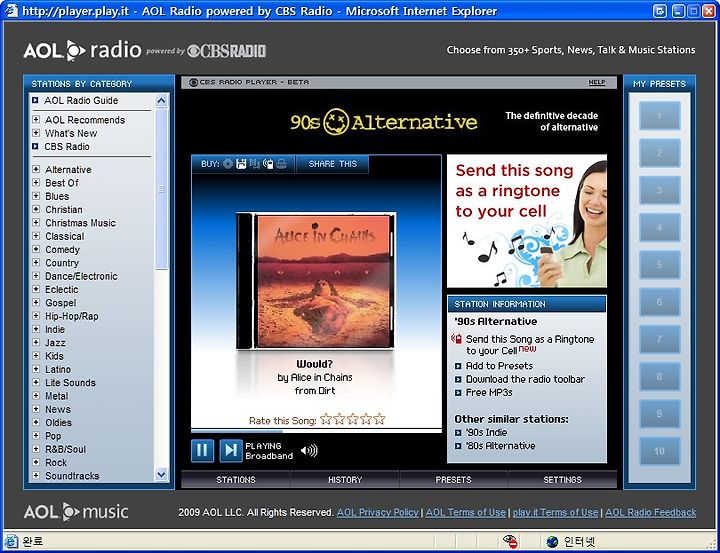Expand the Jazz category
This screenshot has height=553, width=720.
pyautogui.click(x=36, y=343)
